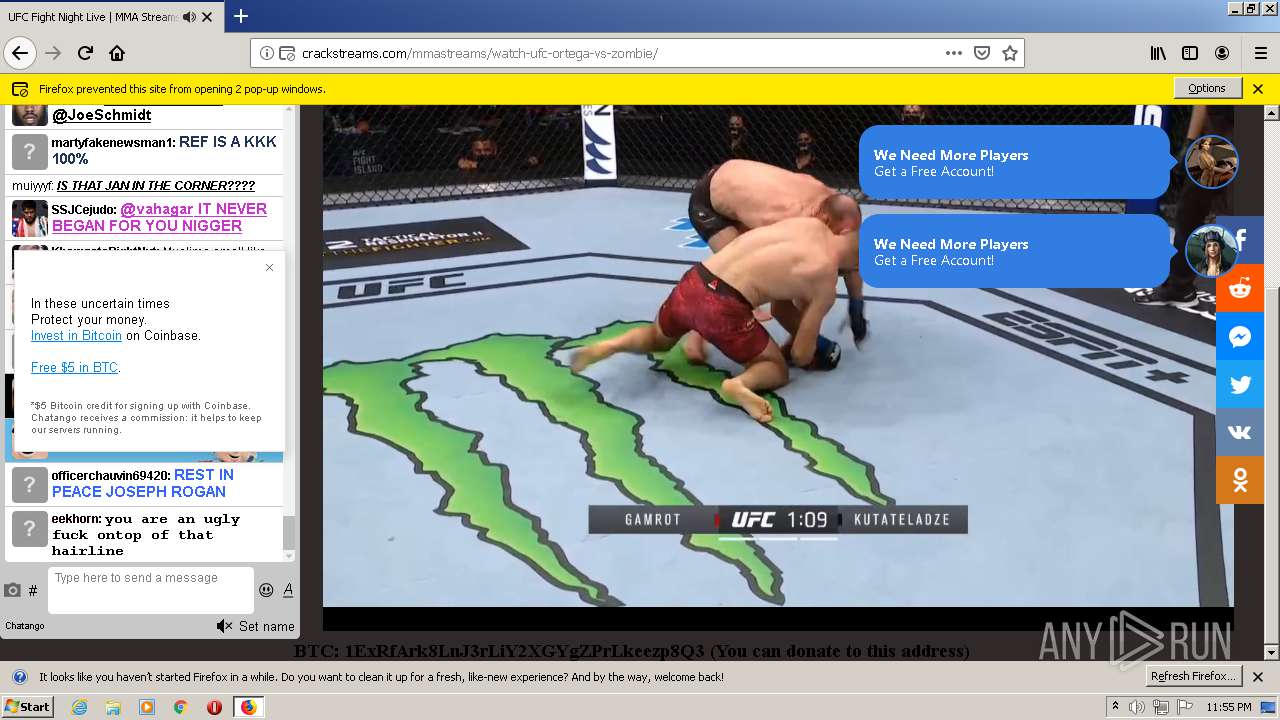Image resolution: width=1280 pixels, height=720 pixels.
Task: Click first We Need More Players ad
Action: click(1014, 162)
